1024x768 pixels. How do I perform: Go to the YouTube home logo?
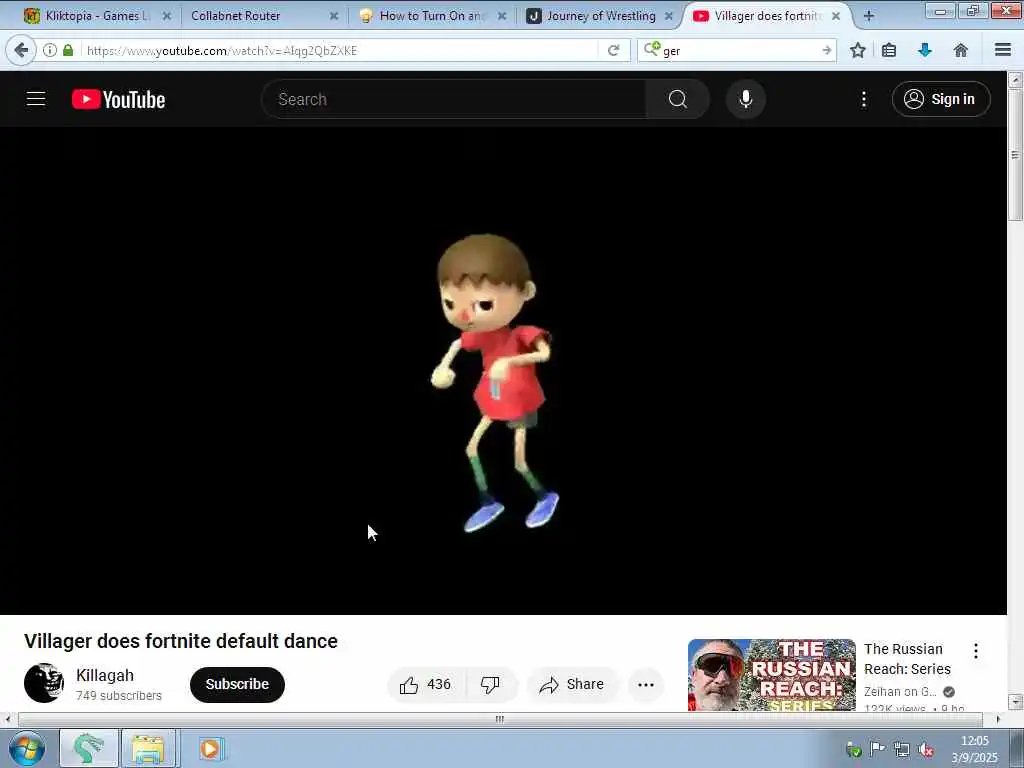[x=118, y=99]
